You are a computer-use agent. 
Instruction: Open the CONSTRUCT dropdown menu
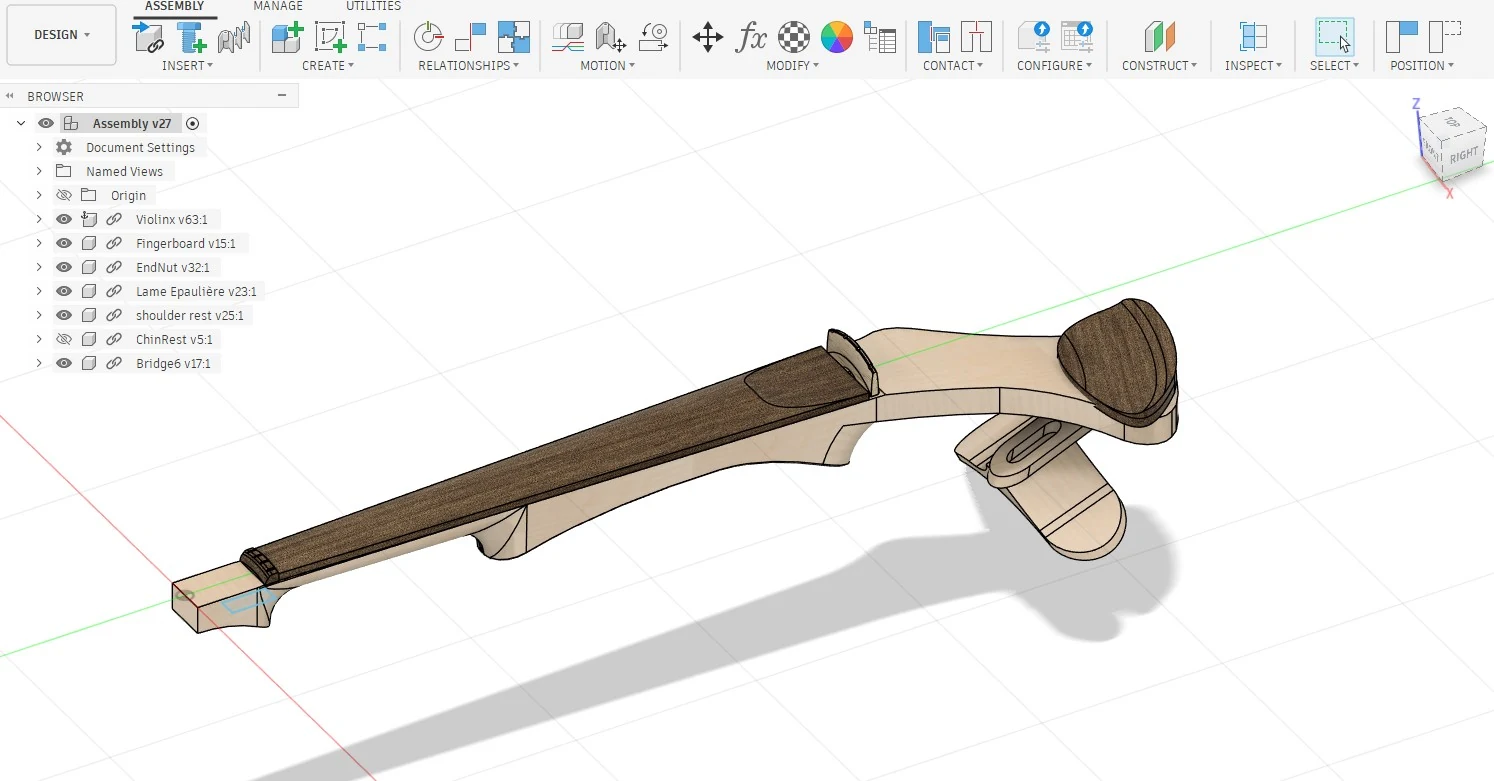[x=1159, y=65]
